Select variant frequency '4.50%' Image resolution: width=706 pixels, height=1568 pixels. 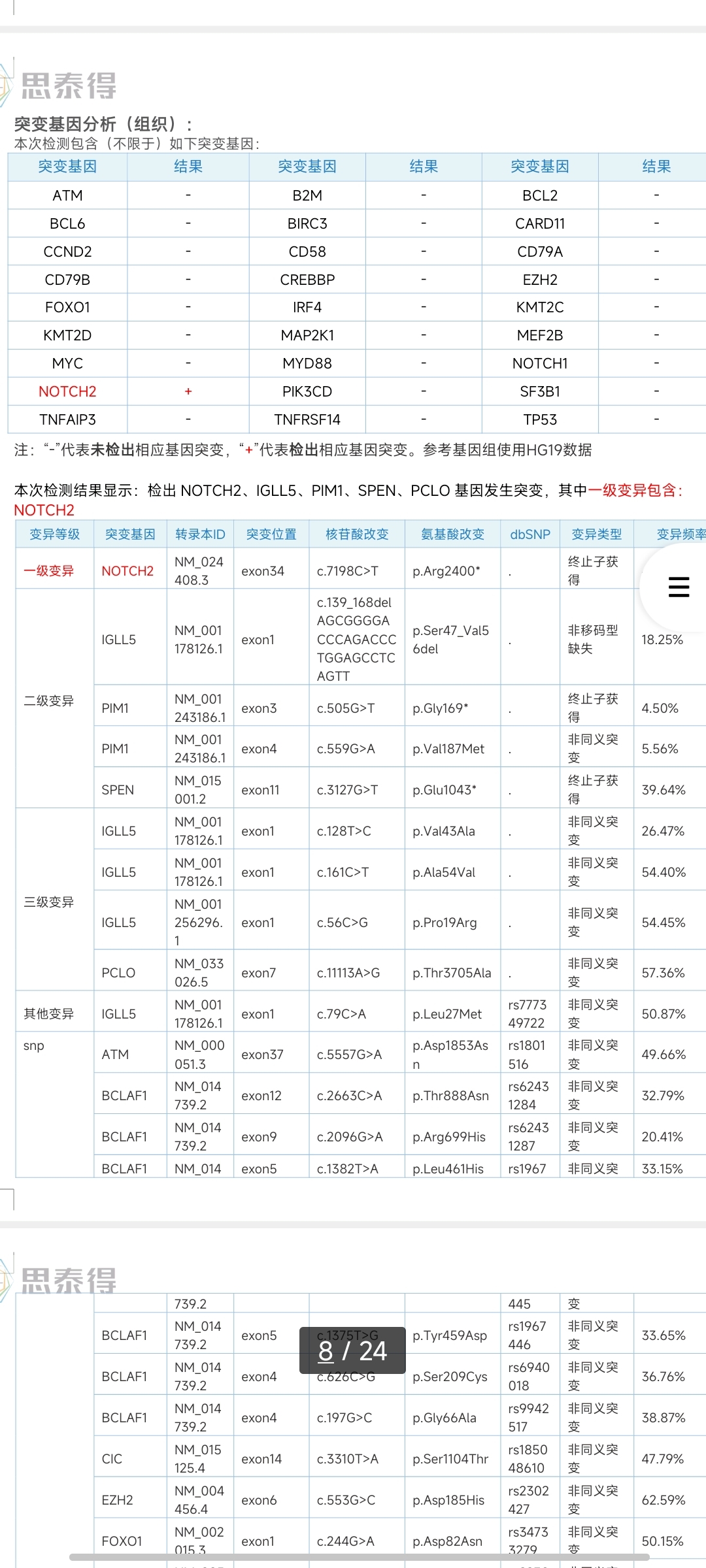coord(660,708)
